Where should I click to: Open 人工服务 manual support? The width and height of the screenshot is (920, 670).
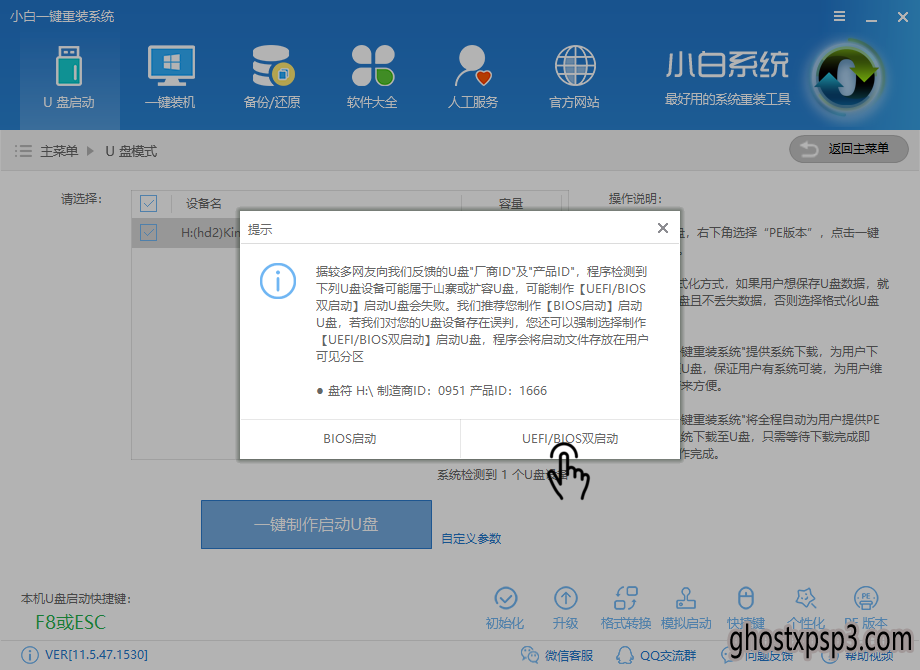click(473, 77)
